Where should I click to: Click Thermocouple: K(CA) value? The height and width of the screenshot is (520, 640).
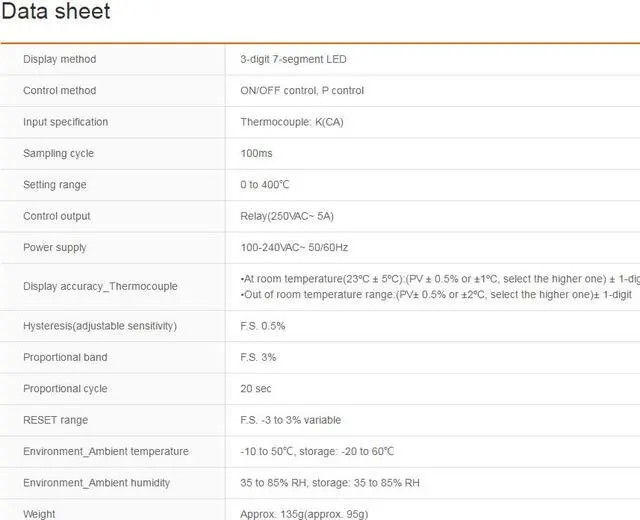(292, 122)
